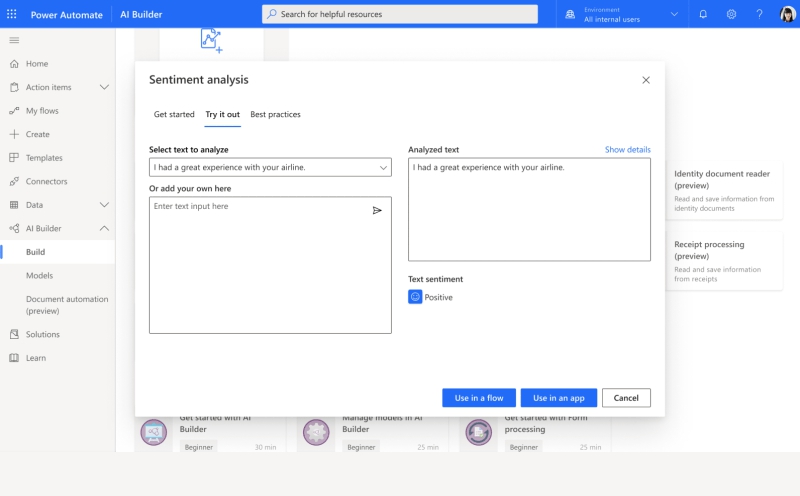Collapse the left navigation hamburger menu
The height and width of the screenshot is (496, 800).
(14, 40)
